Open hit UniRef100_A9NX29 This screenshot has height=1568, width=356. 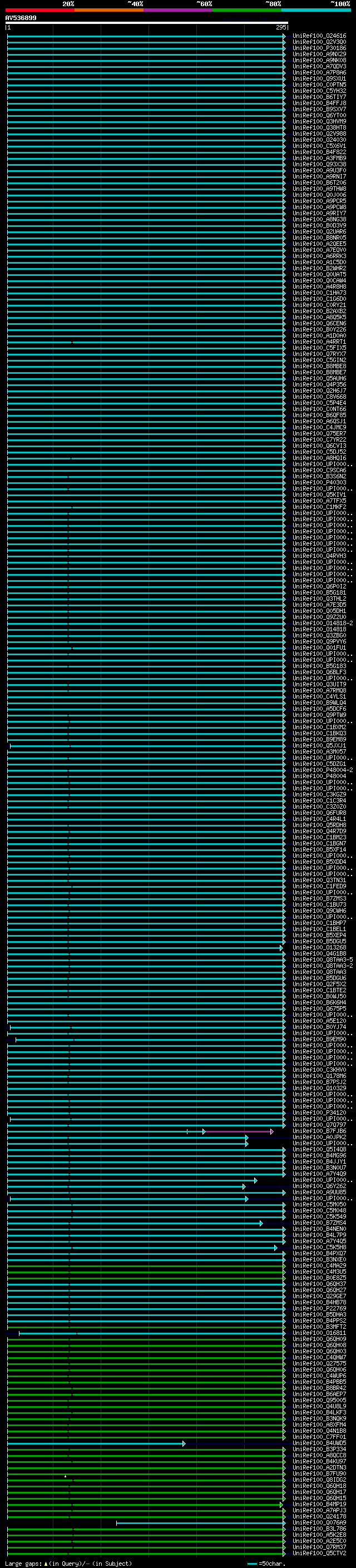pos(319,54)
